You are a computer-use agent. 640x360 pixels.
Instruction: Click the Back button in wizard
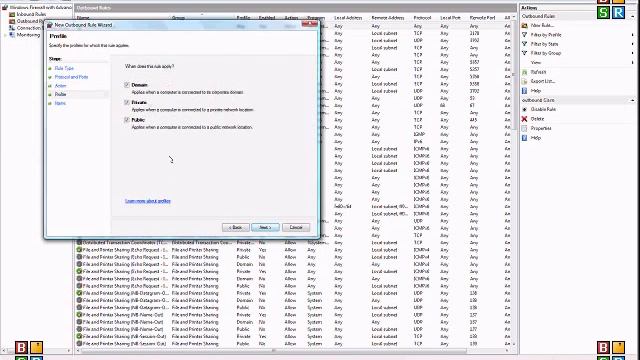tap(236, 227)
